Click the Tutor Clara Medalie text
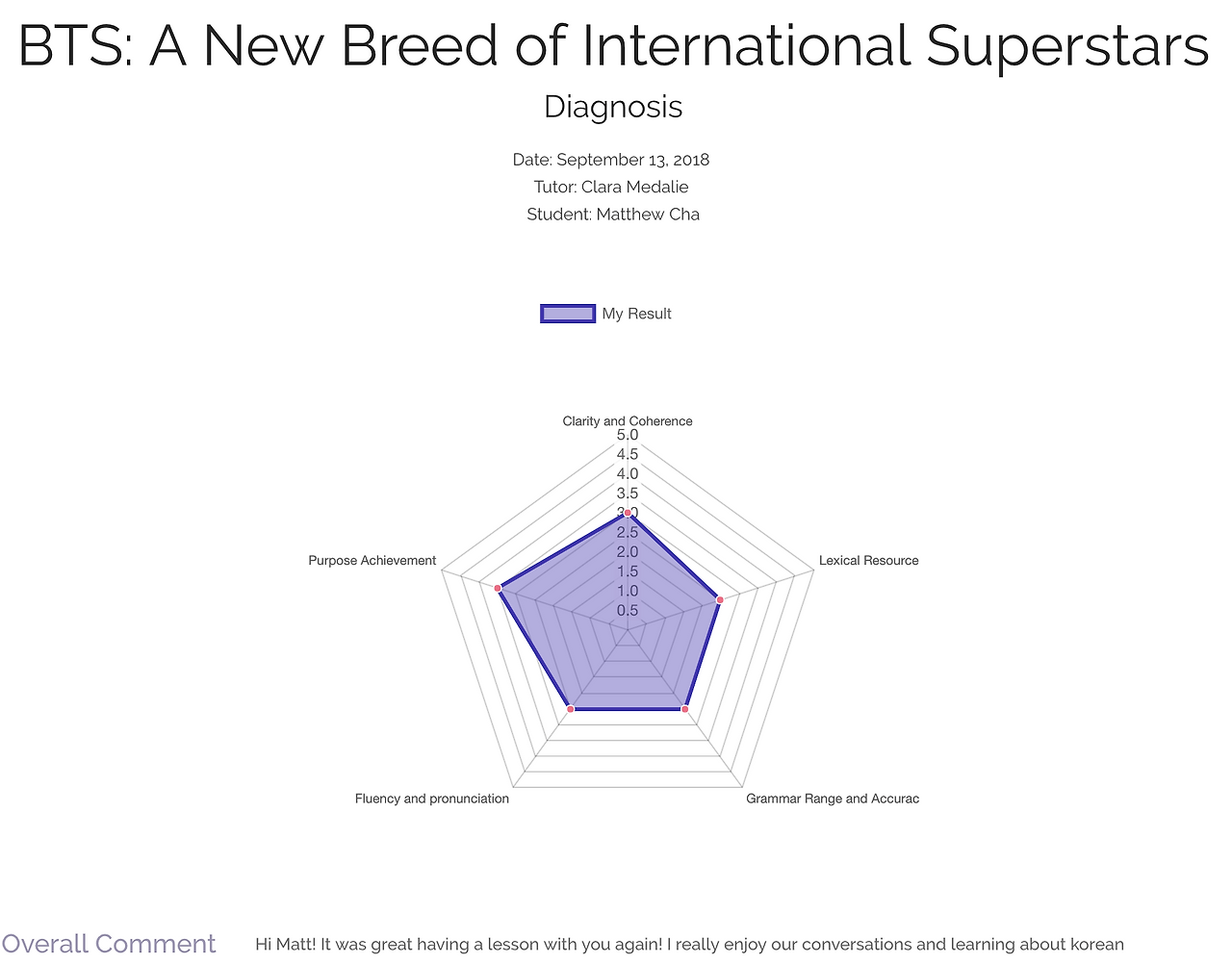Viewport: 1232px width, 963px height. pyautogui.click(x=611, y=187)
